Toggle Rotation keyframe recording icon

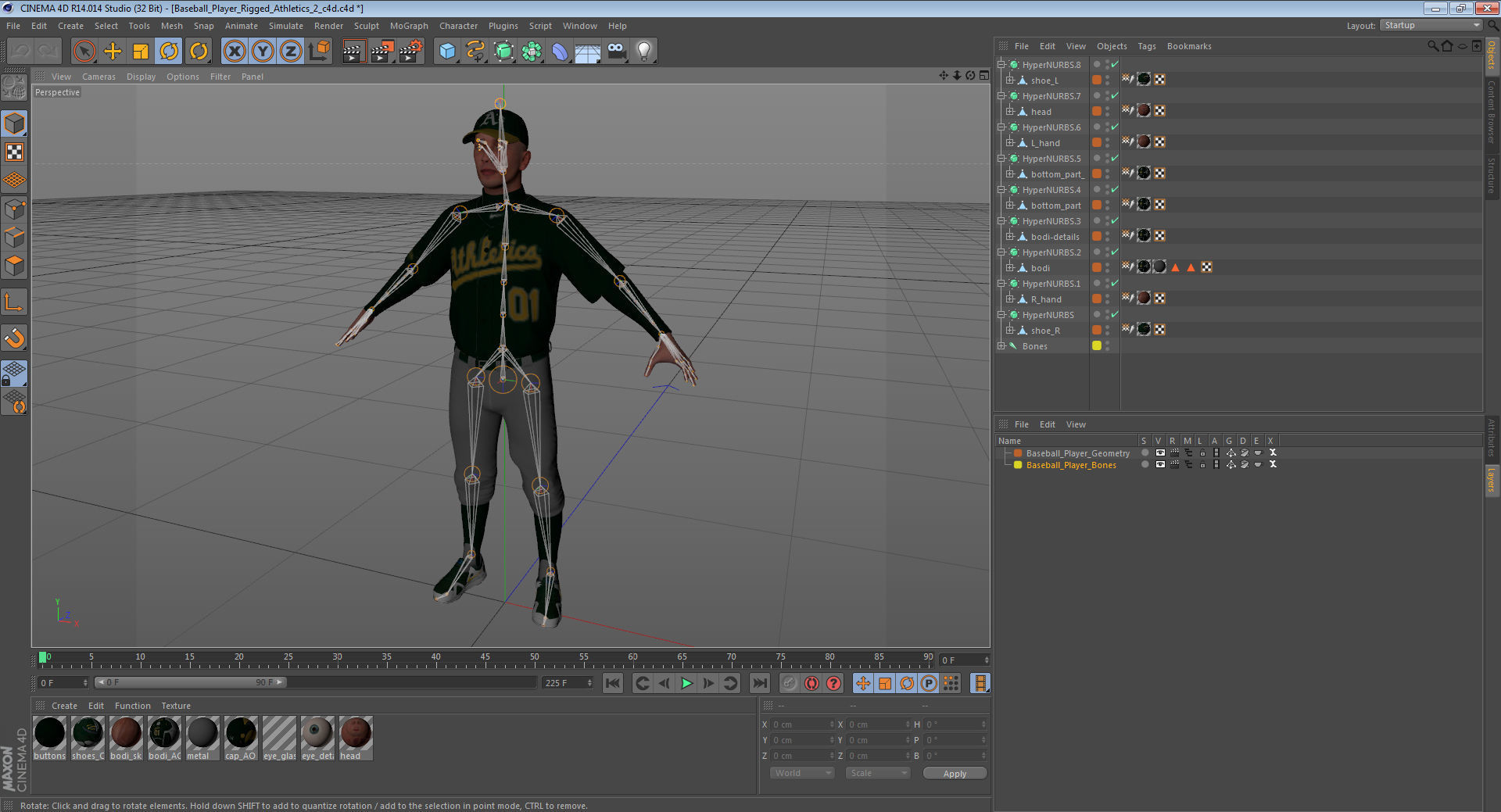pos(907,683)
